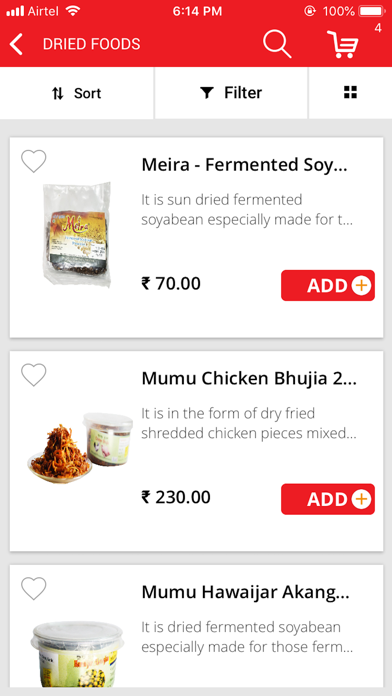Open Filter options

click(231, 93)
